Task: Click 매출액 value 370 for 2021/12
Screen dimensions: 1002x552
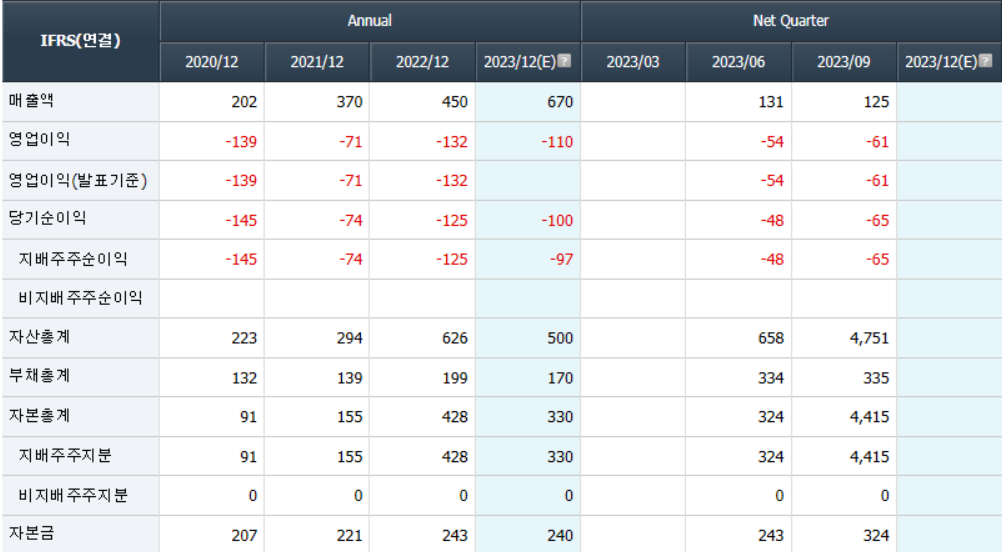Action: click(350, 102)
